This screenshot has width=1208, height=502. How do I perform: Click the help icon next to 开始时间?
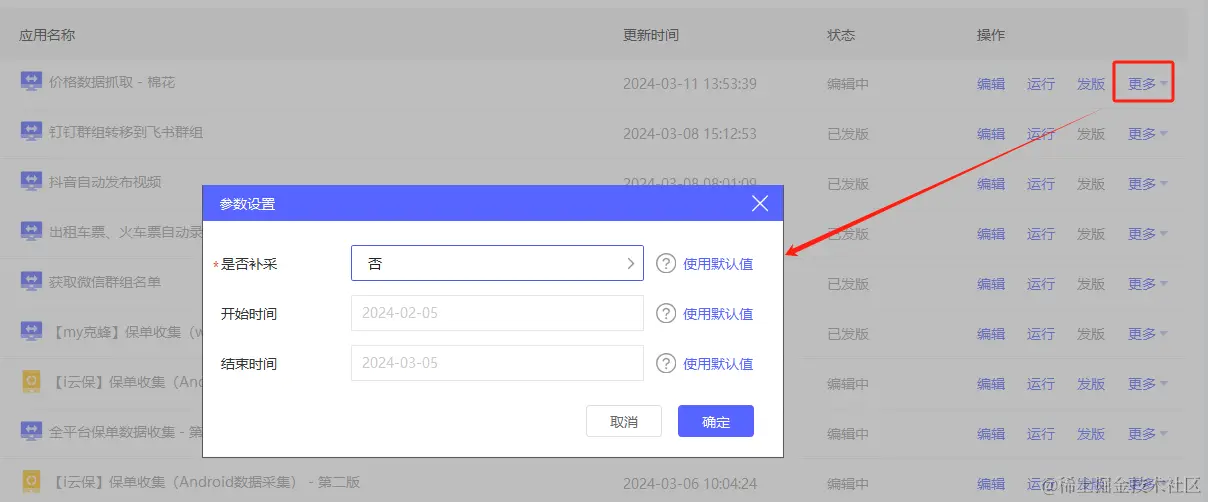[x=666, y=313]
